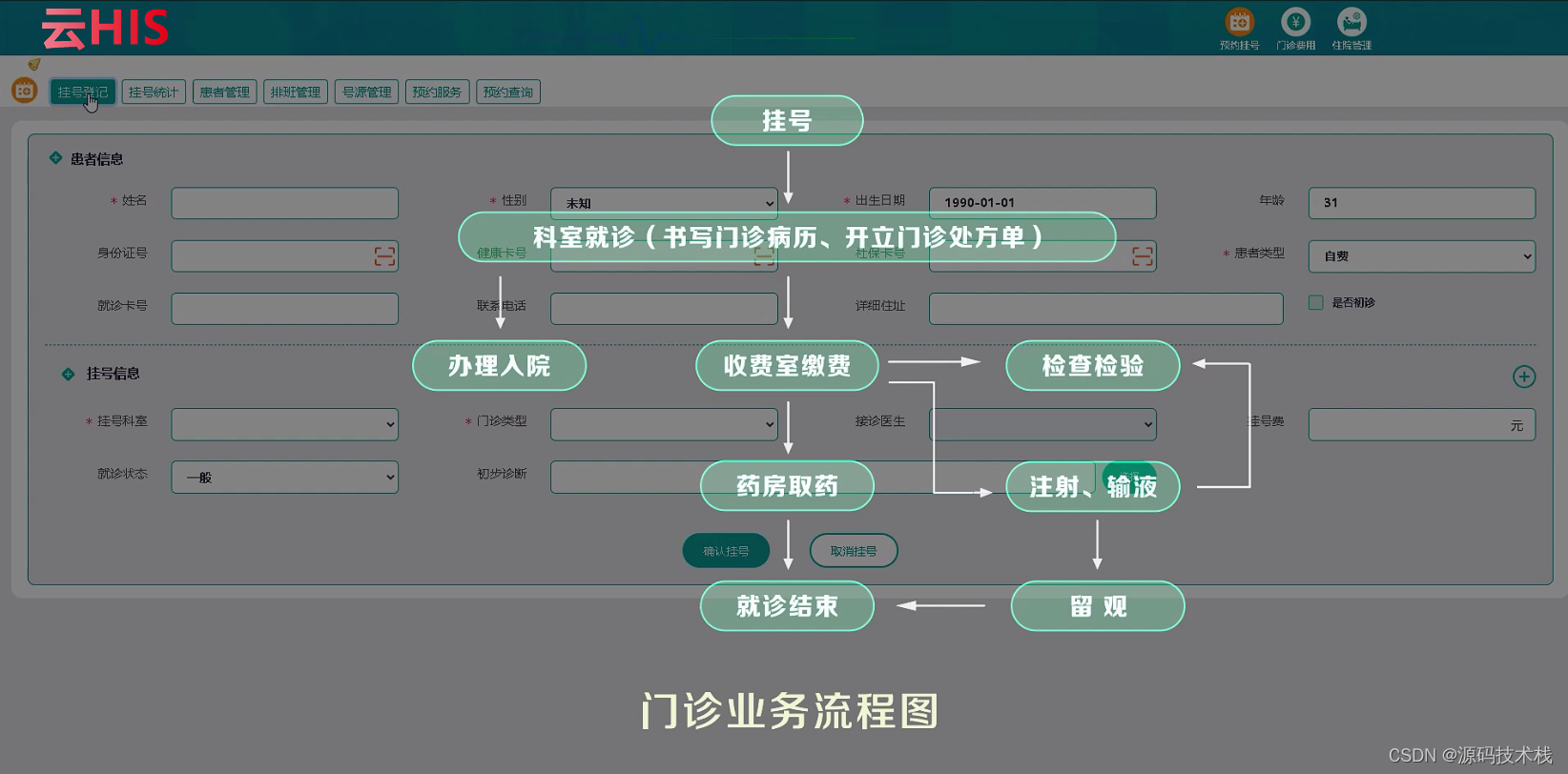
Task: Click the scan icon in 身份证号 field
Action: (384, 256)
